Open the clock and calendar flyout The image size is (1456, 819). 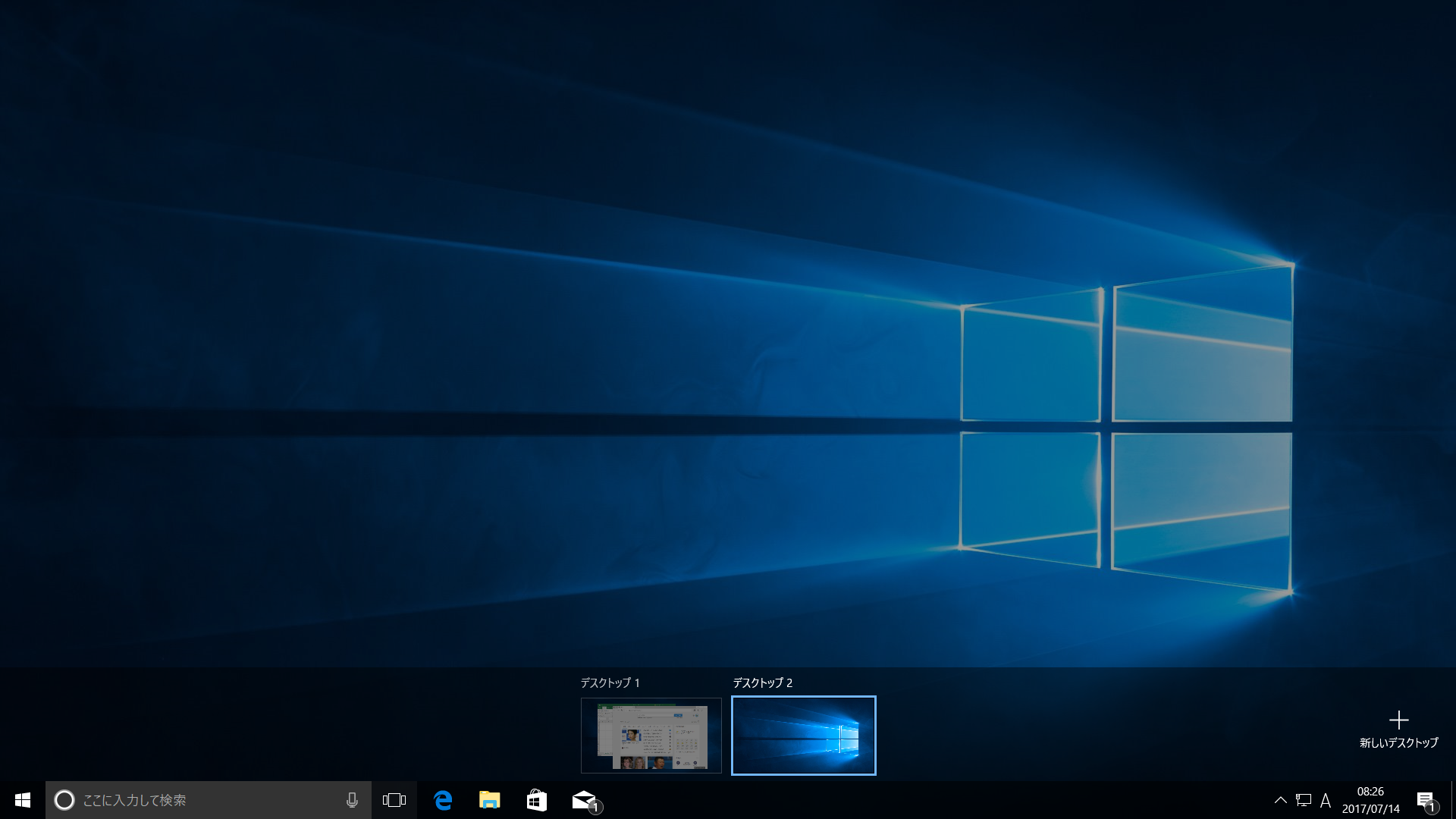tap(1370, 800)
